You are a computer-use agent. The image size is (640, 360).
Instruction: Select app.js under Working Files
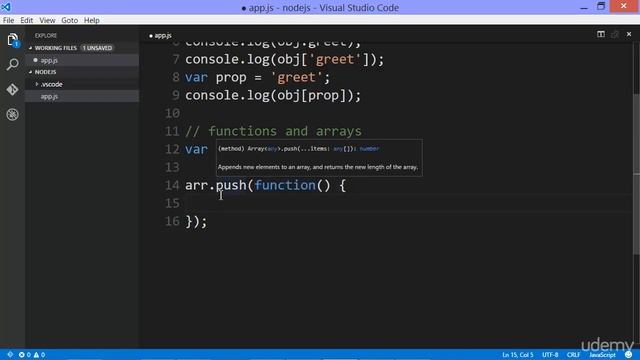pyautogui.click(x=82, y=60)
